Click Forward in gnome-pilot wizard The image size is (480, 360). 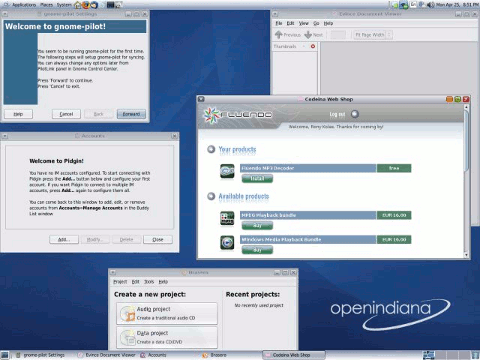click(131, 114)
